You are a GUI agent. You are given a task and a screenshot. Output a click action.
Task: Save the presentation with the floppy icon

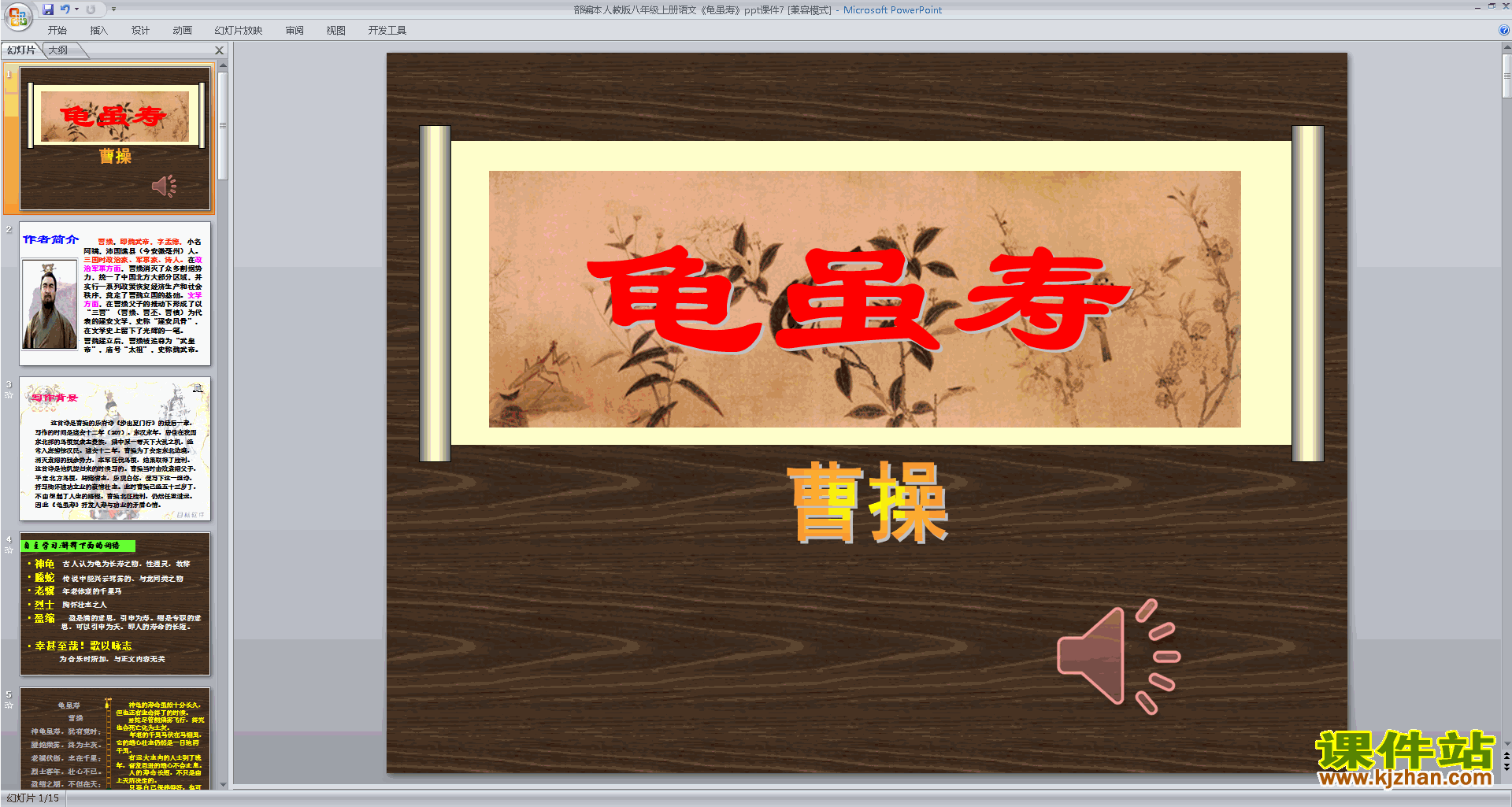click(48, 9)
